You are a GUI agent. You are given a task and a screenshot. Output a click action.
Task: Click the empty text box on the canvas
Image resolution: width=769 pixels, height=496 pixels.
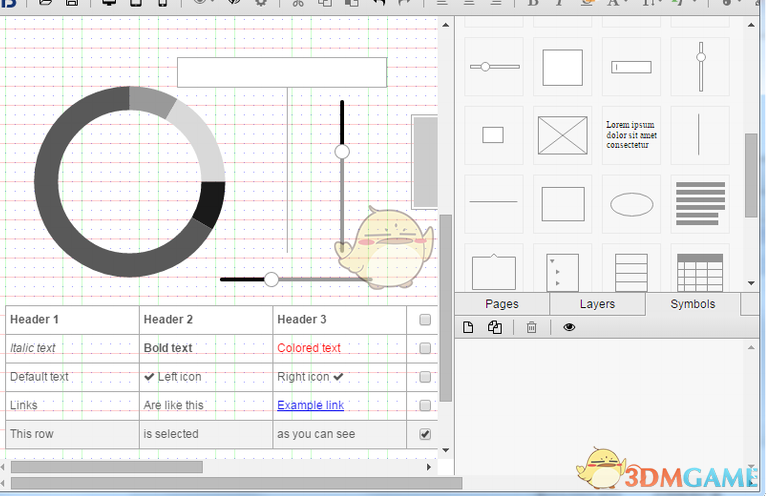(x=282, y=72)
